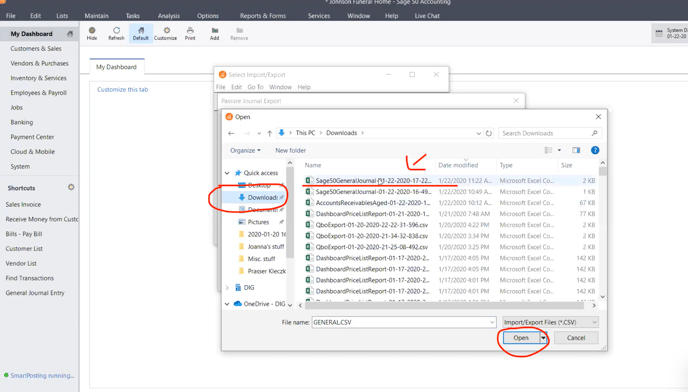Collapse the Quick access tree node
The height and width of the screenshot is (392, 688).
point(227,173)
